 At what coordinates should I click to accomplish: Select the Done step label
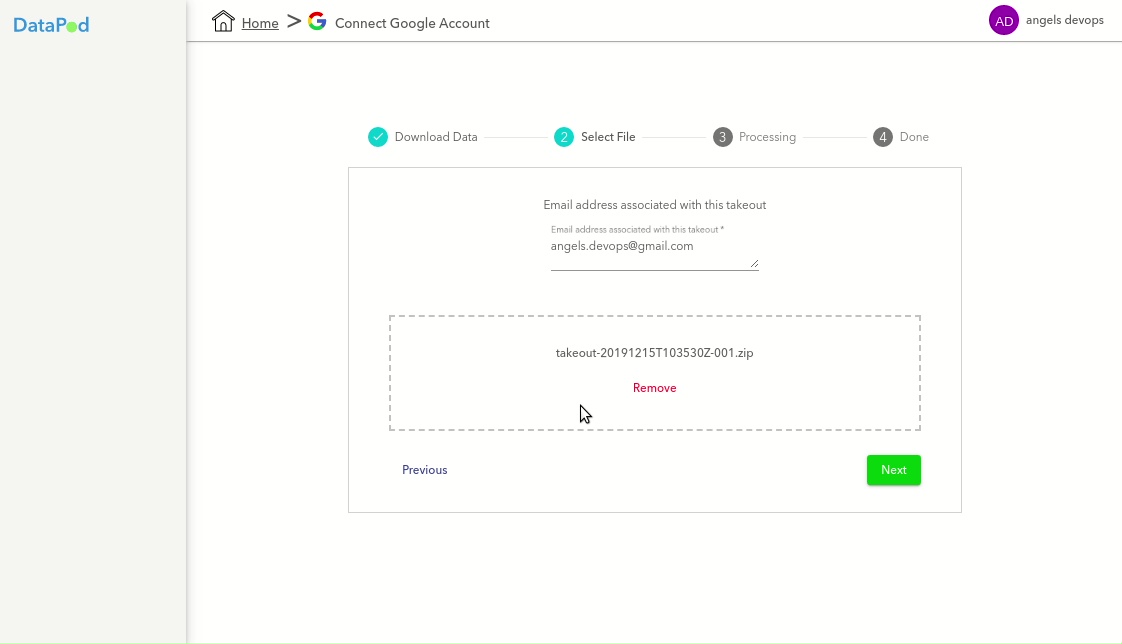coord(914,137)
